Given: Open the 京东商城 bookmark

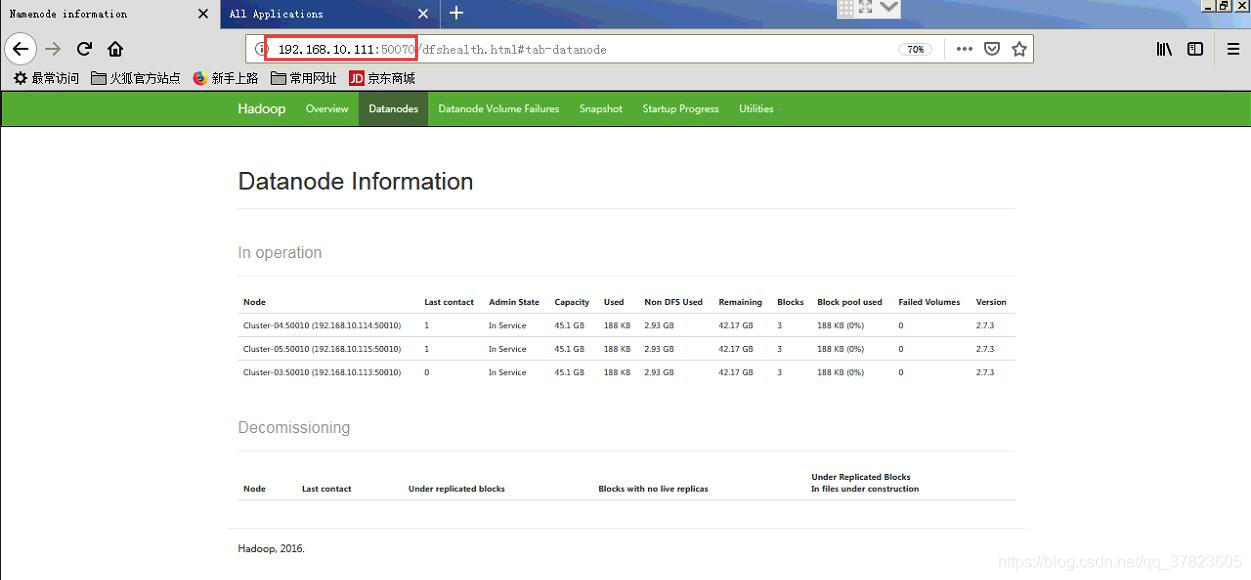Looking at the screenshot, I should point(382,78).
